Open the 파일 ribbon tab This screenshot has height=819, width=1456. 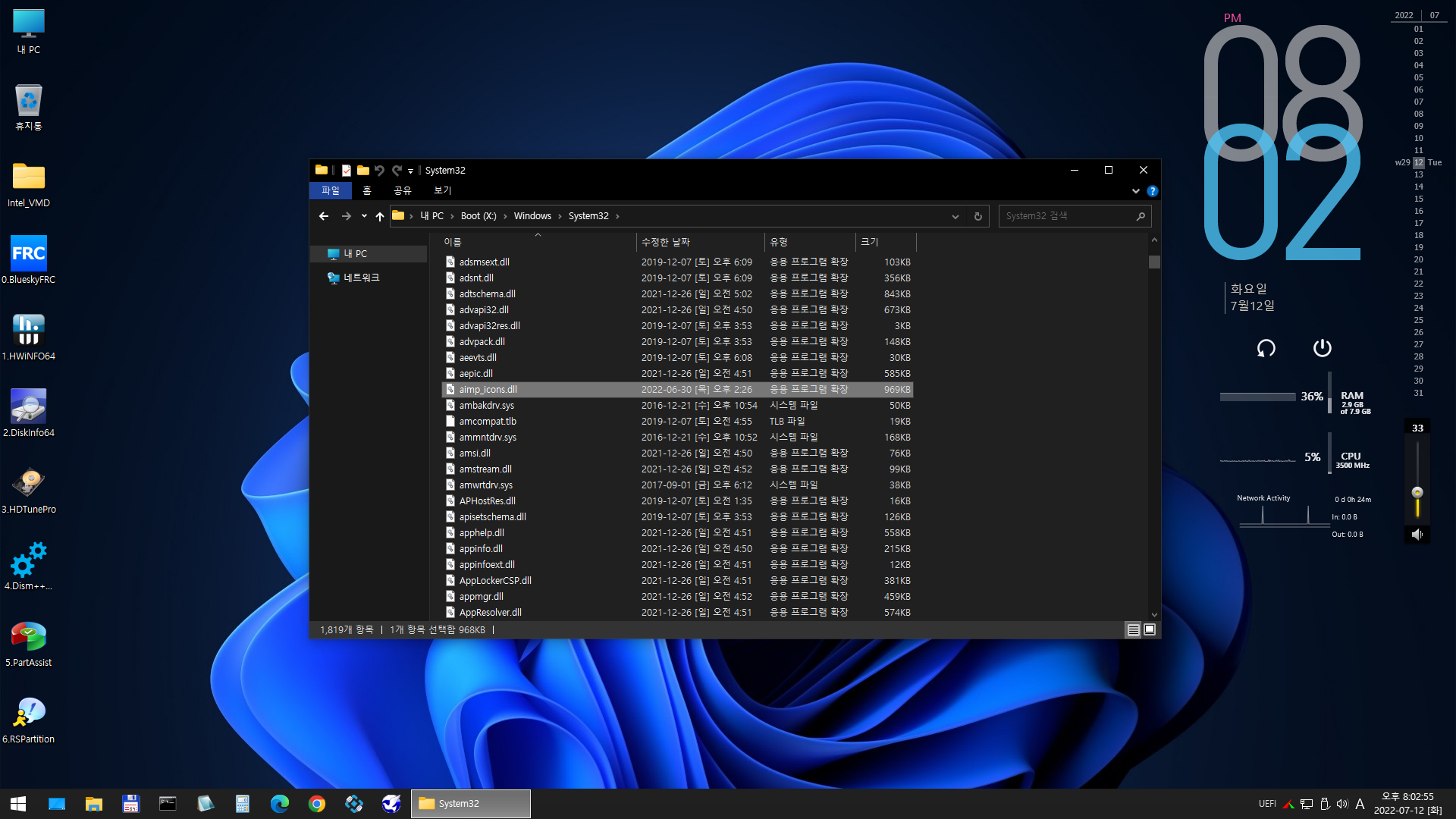[331, 190]
